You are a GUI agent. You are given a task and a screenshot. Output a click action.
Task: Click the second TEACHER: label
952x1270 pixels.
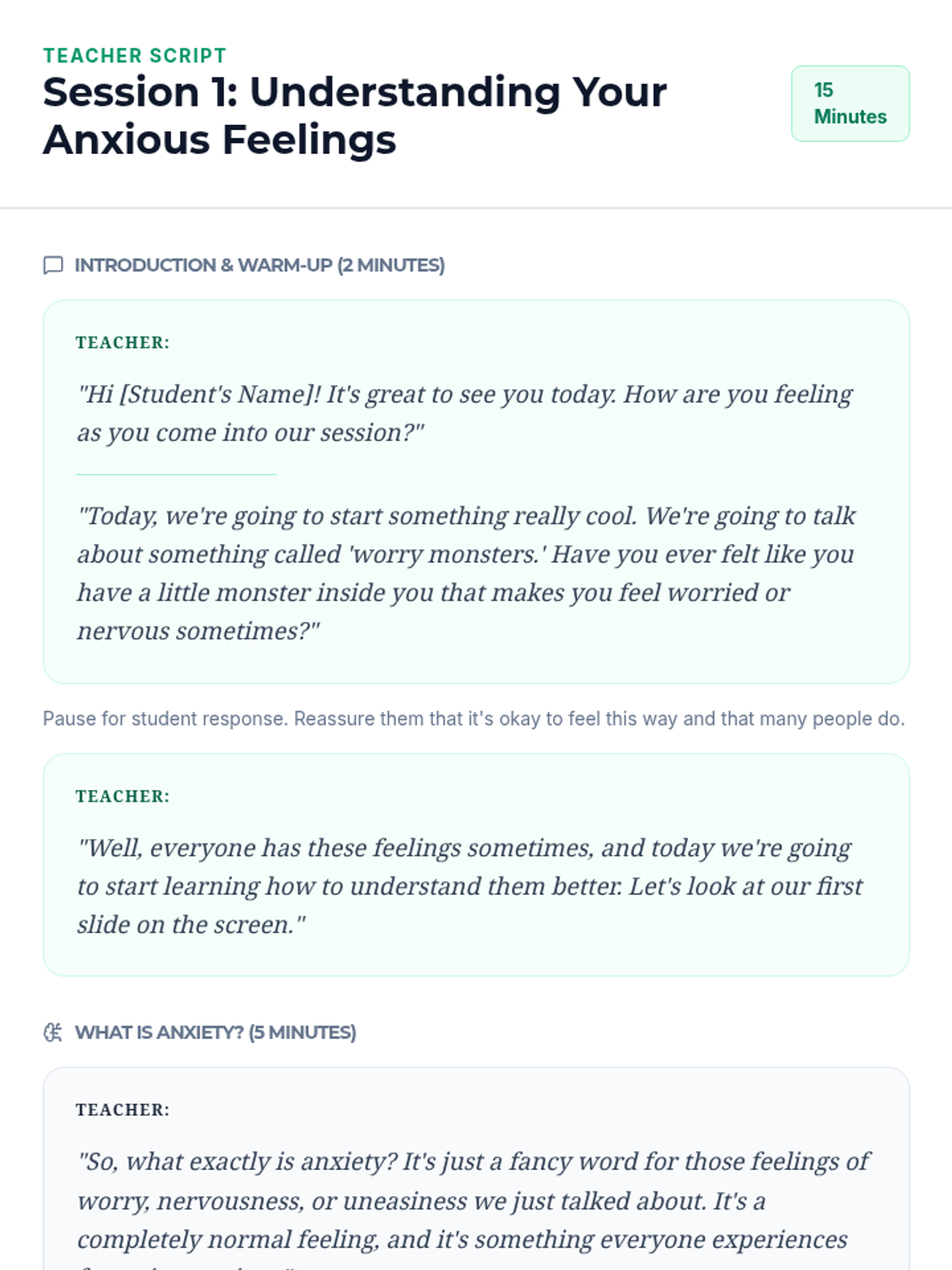[x=123, y=797]
